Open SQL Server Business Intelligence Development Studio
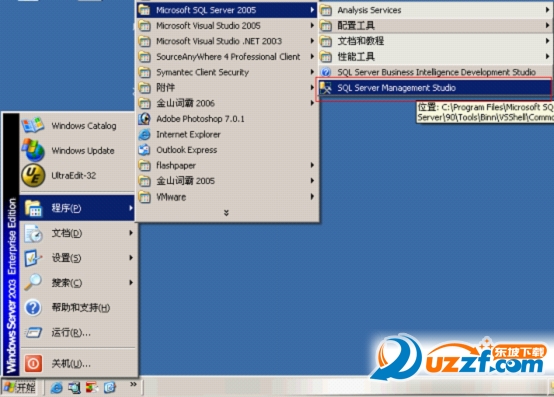The width and height of the screenshot is (554, 397). pyautogui.click(x=435, y=72)
